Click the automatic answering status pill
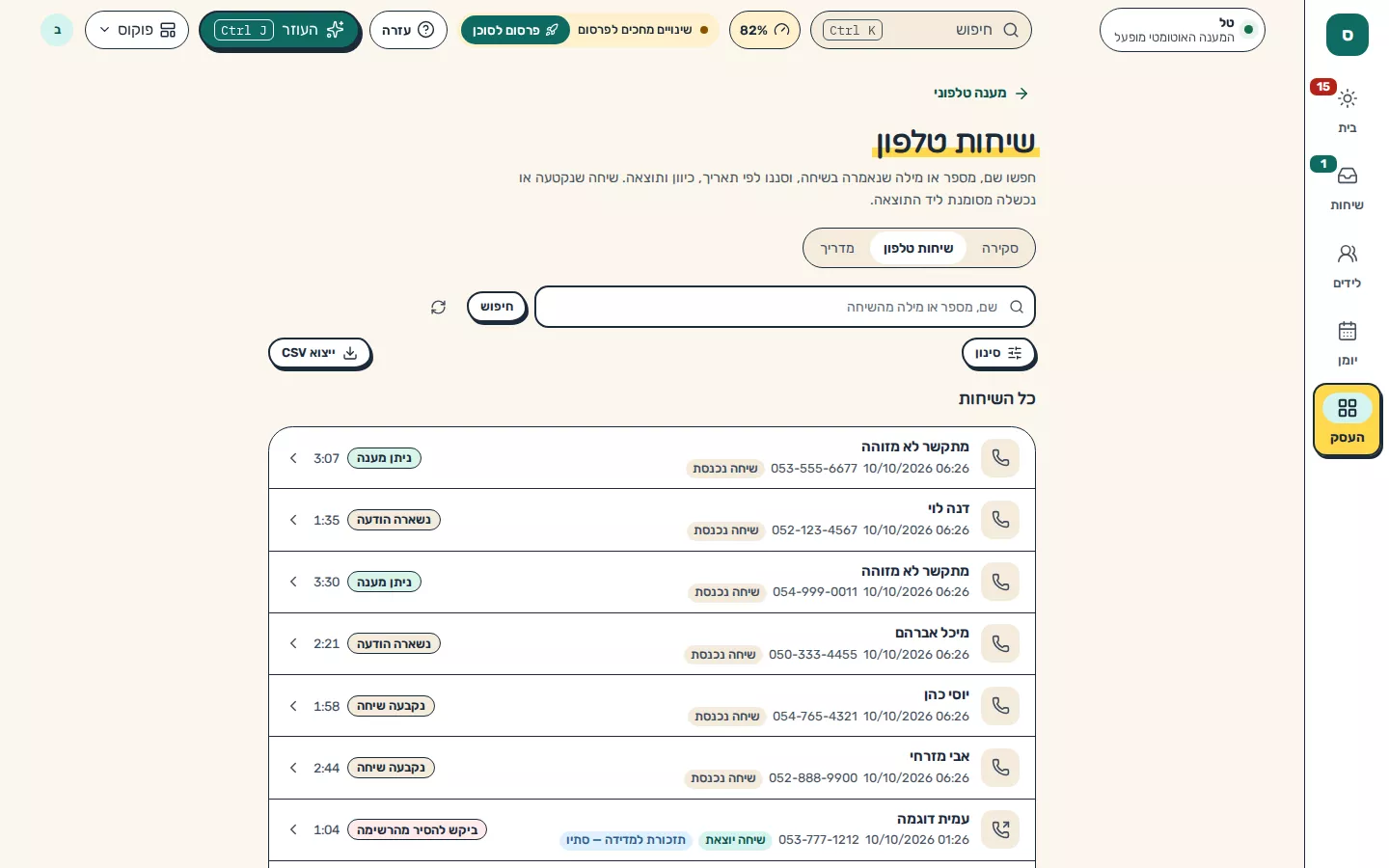This screenshot has height=868, width=1389. pos(1182,30)
